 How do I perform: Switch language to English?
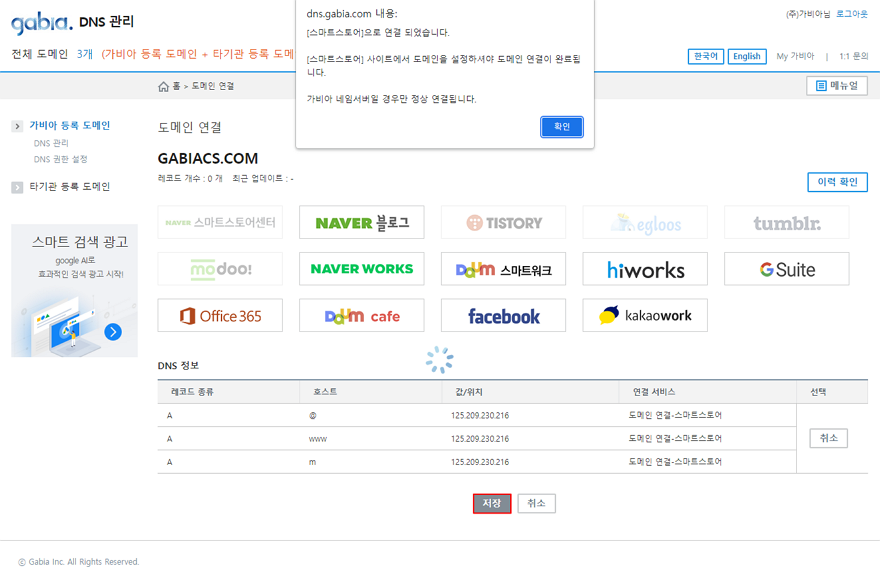pyautogui.click(x=747, y=56)
